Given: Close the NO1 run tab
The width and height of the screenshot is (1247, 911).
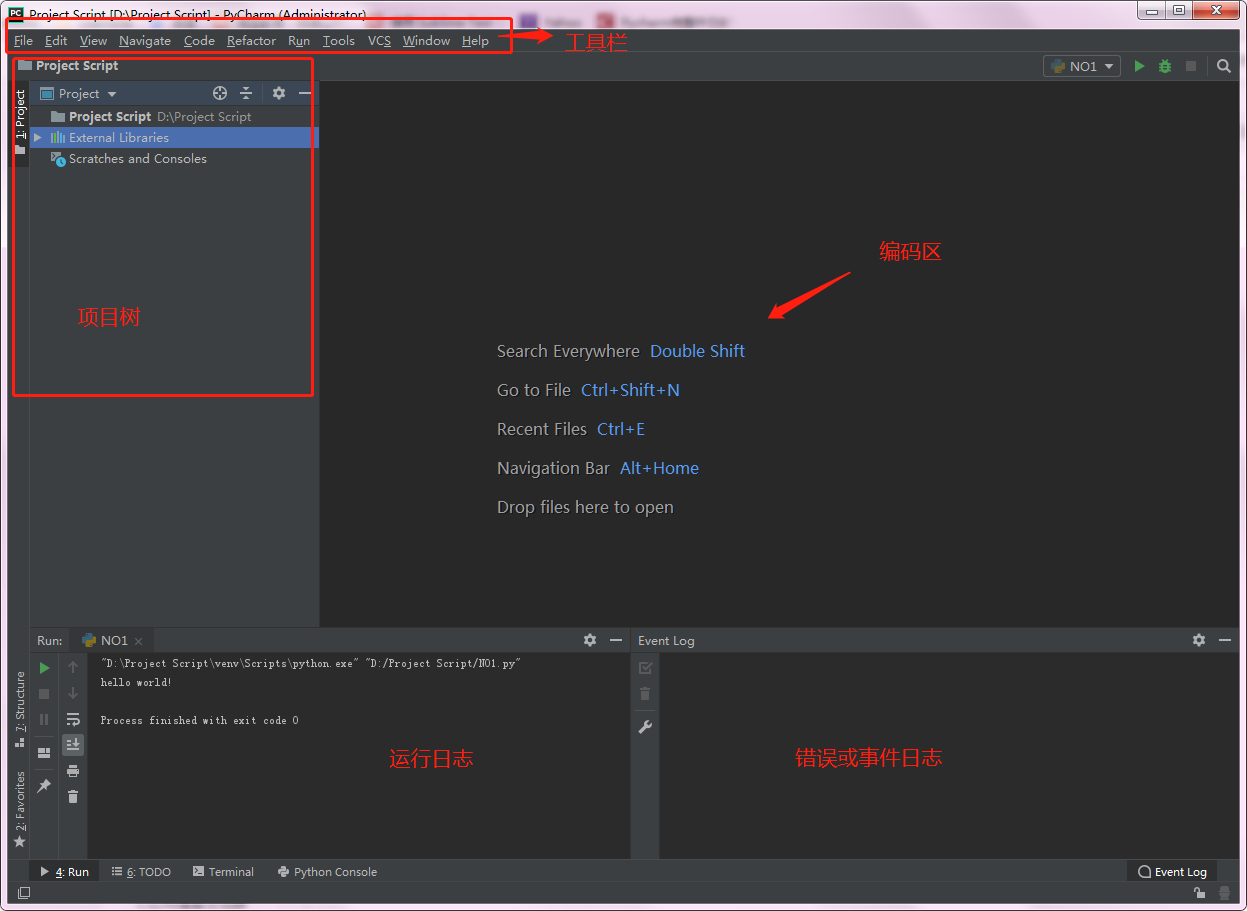Looking at the screenshot, I should pyautogui.click(x=139, y=641).
